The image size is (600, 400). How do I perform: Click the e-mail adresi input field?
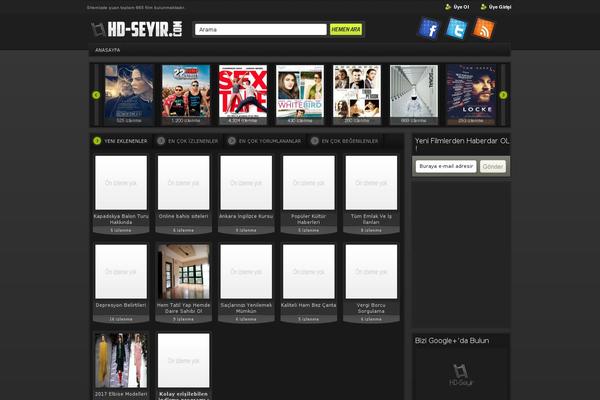(x=446, y=167)
